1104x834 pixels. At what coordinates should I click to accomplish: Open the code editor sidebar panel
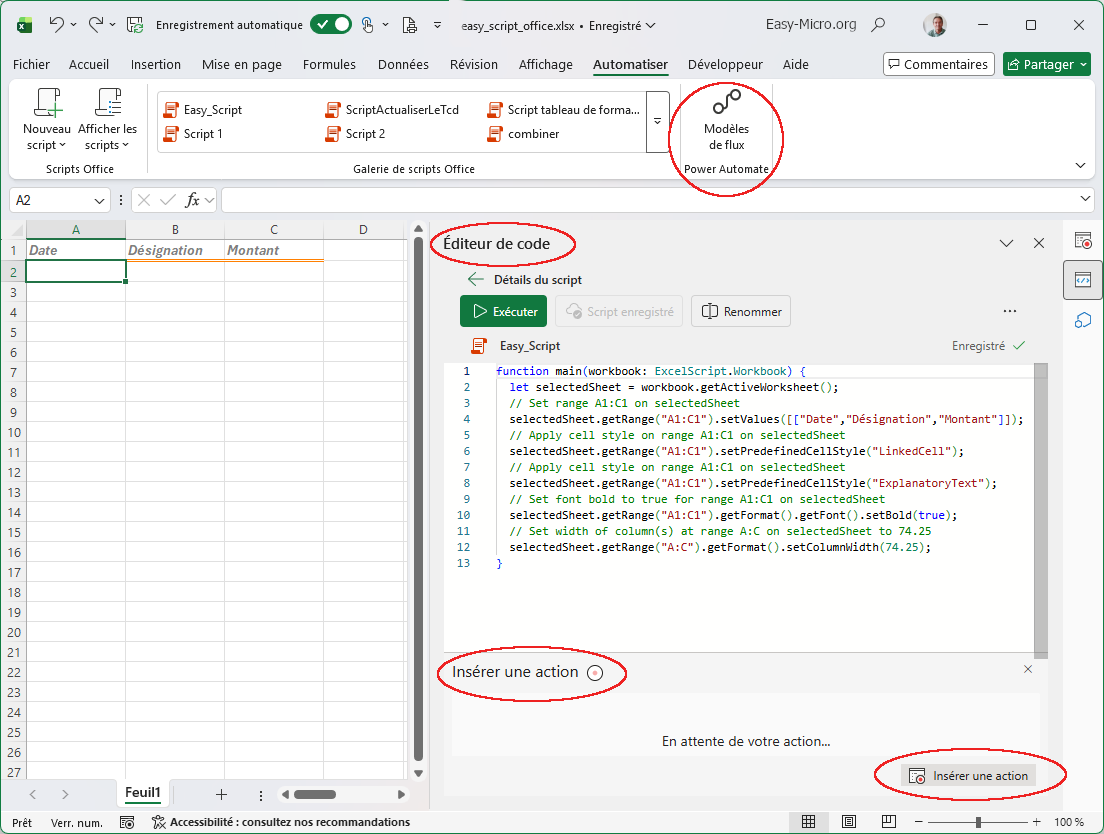tap(1083, 281)
